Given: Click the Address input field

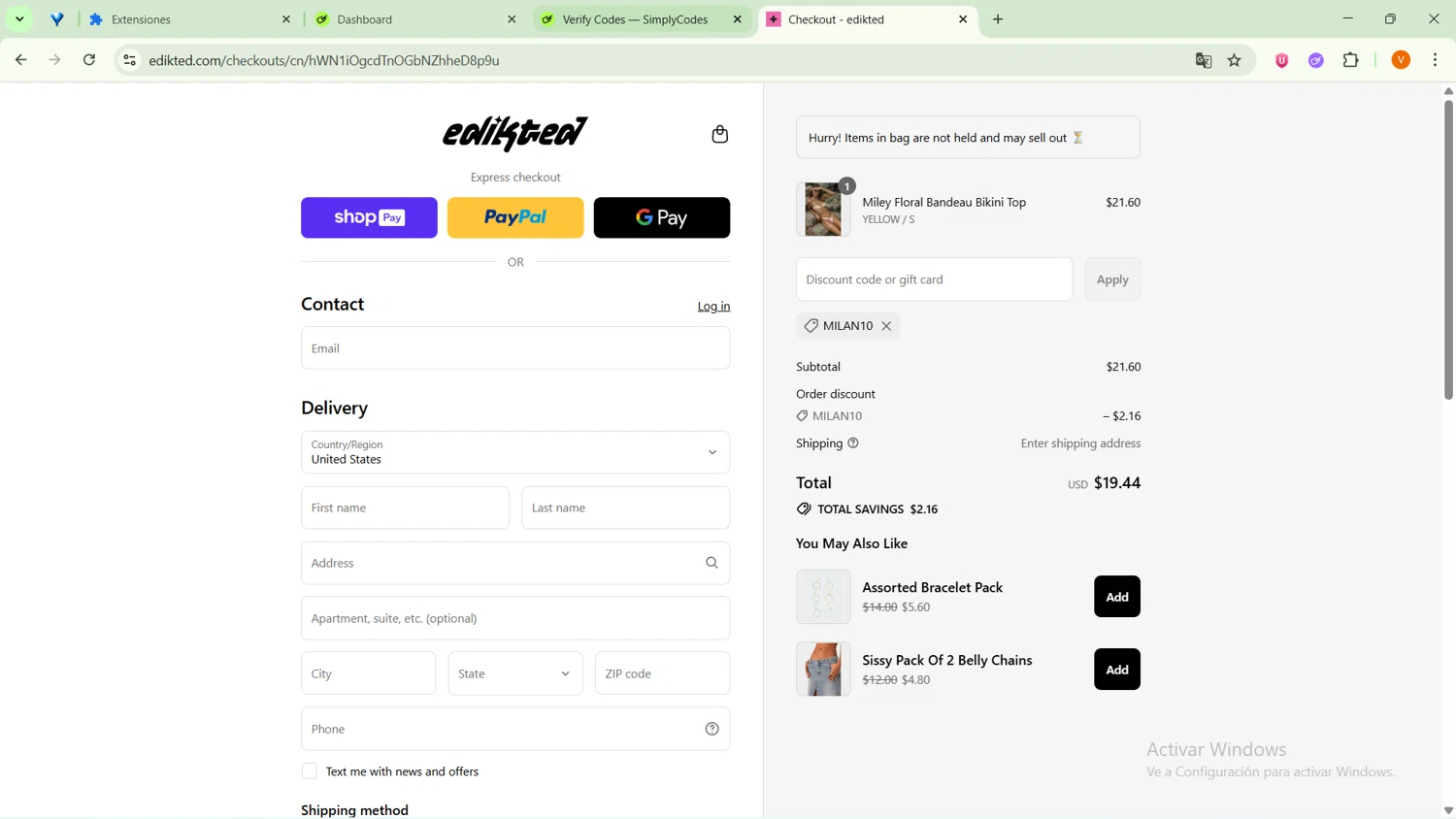Looking at the screenshot, I should 515,563.
